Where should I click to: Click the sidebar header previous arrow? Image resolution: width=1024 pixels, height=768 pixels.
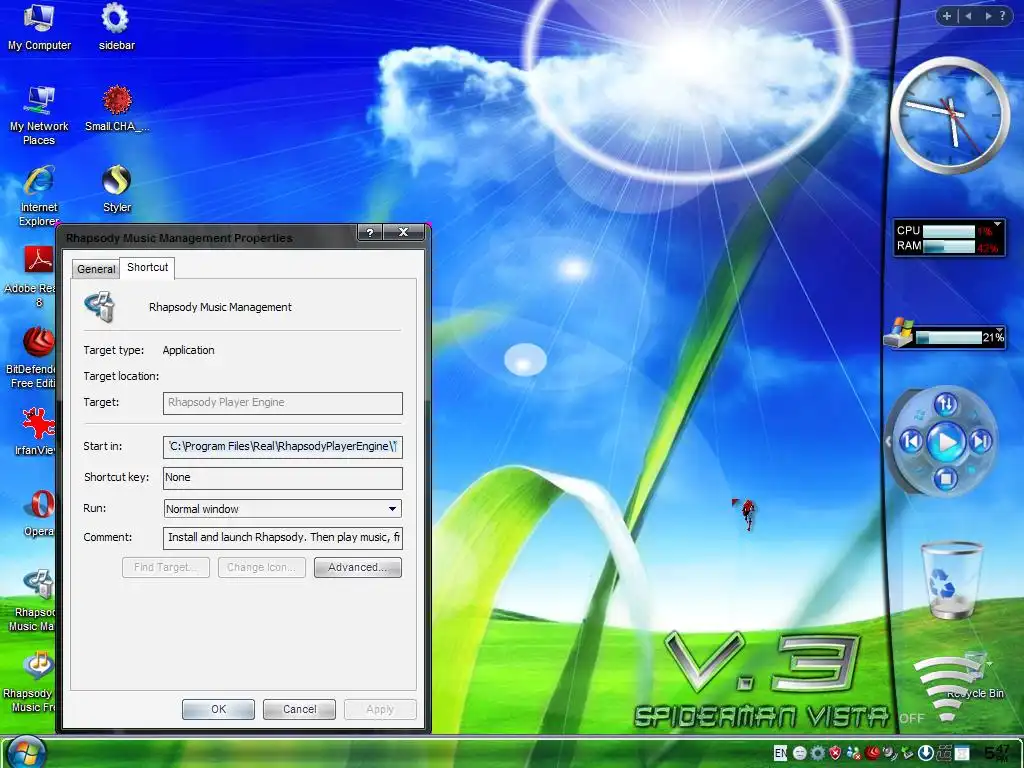(x=968, y=16)
